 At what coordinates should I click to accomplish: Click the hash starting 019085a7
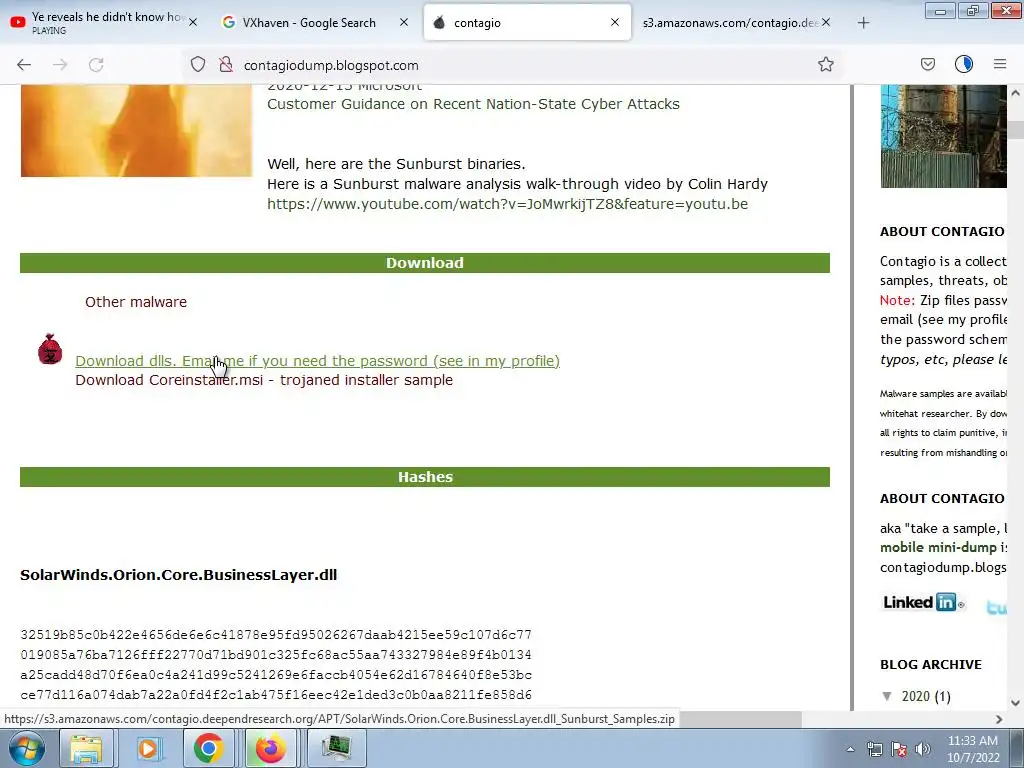[276, 654]
